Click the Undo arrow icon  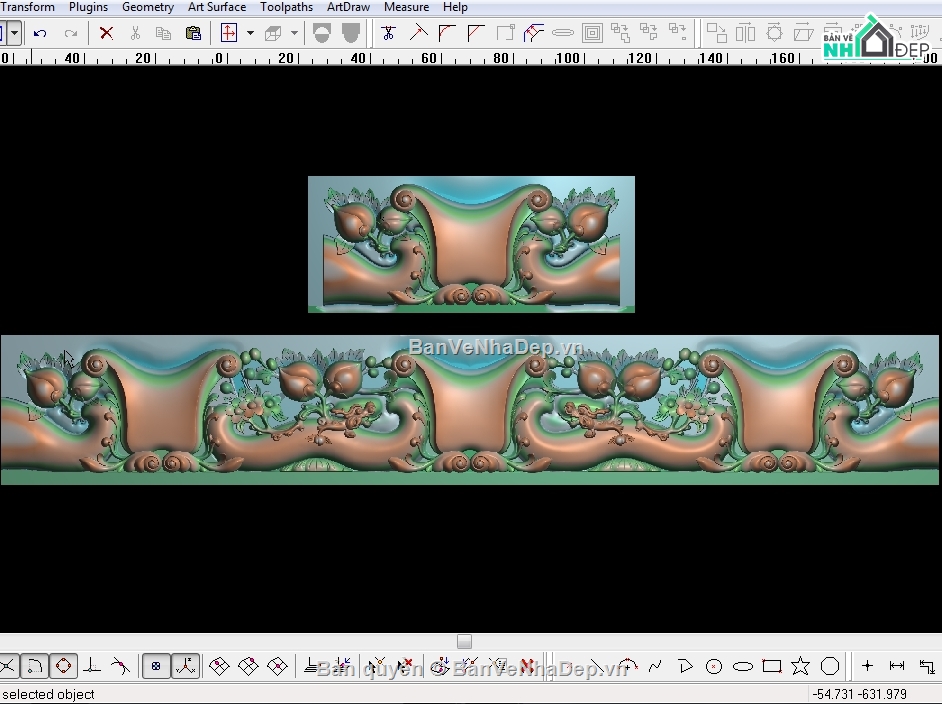40,33
